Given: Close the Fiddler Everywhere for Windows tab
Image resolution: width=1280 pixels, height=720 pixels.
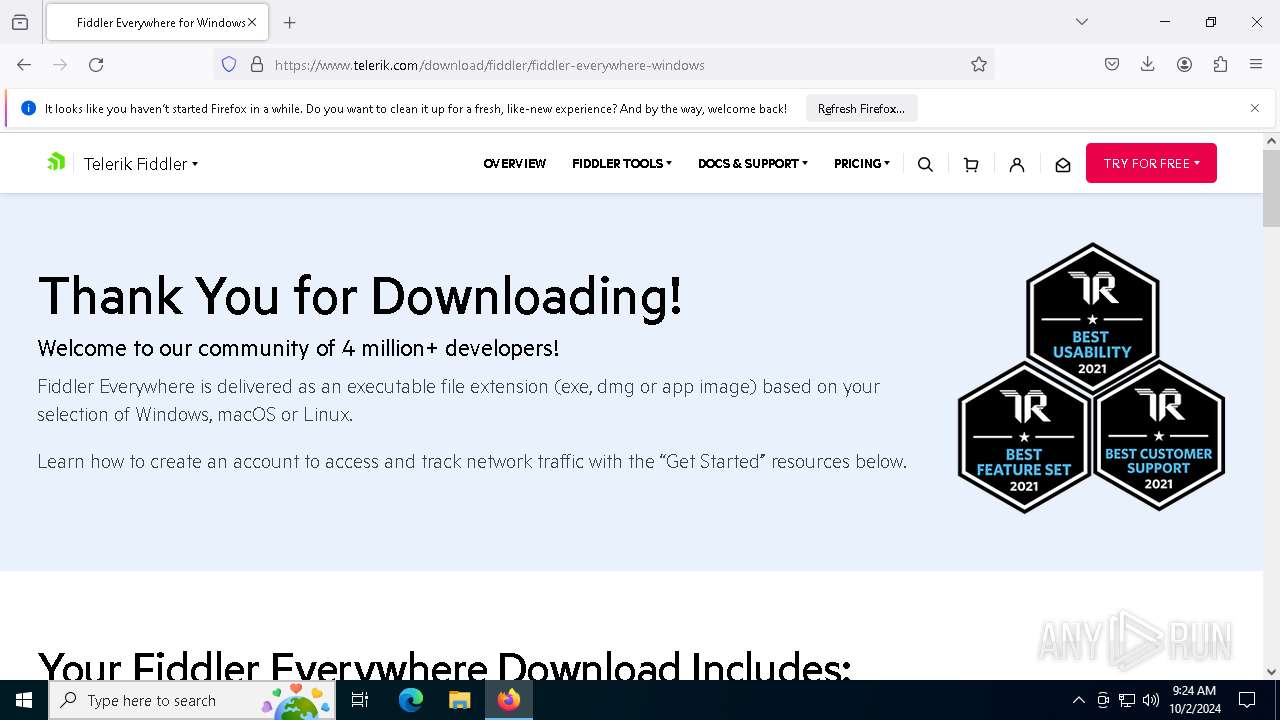Looking at the screenshot, I should 252,22.
